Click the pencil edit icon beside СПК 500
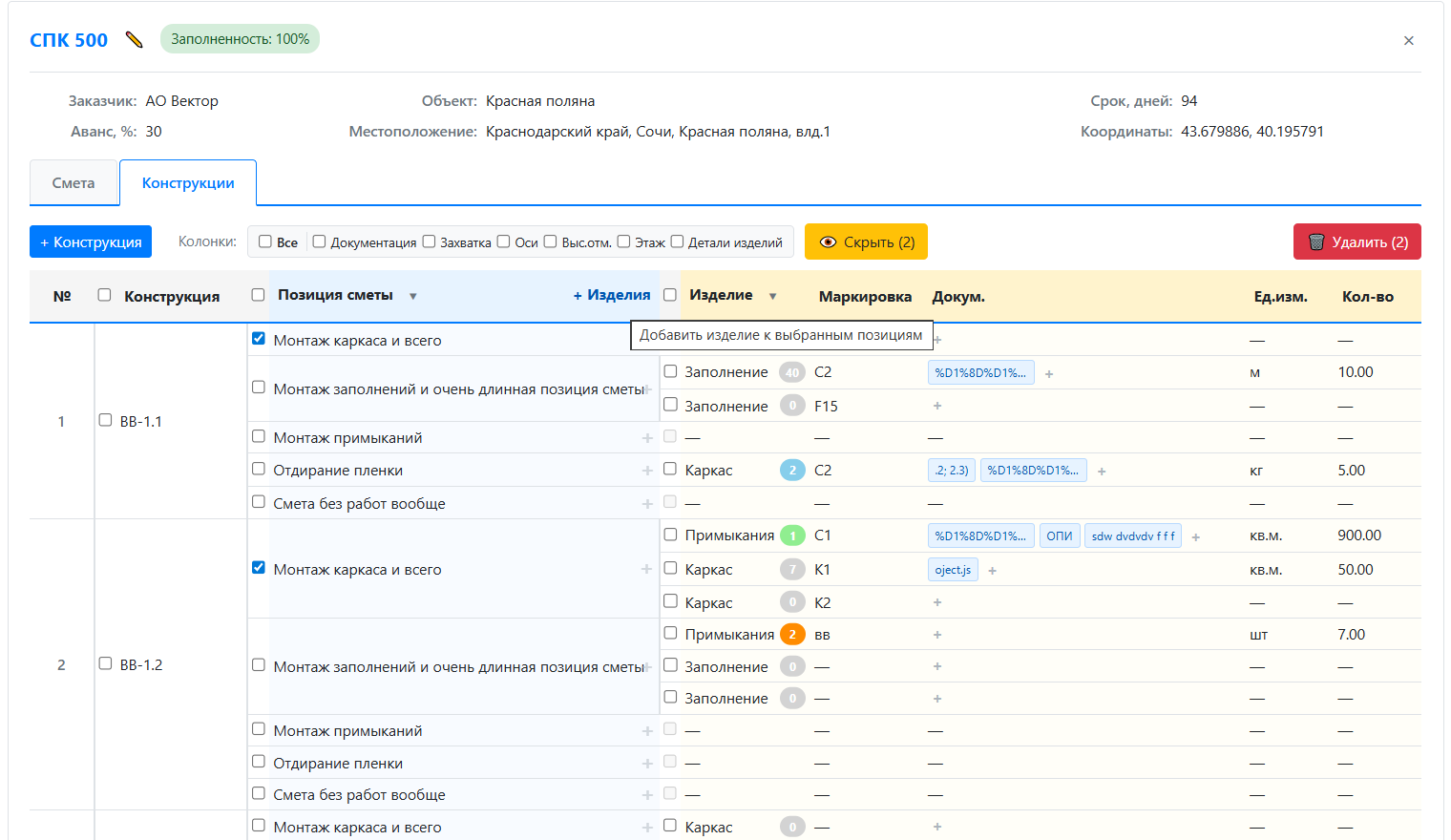Image resolution: width=1451 pixels, height=840 pixels. coord(135,40)
